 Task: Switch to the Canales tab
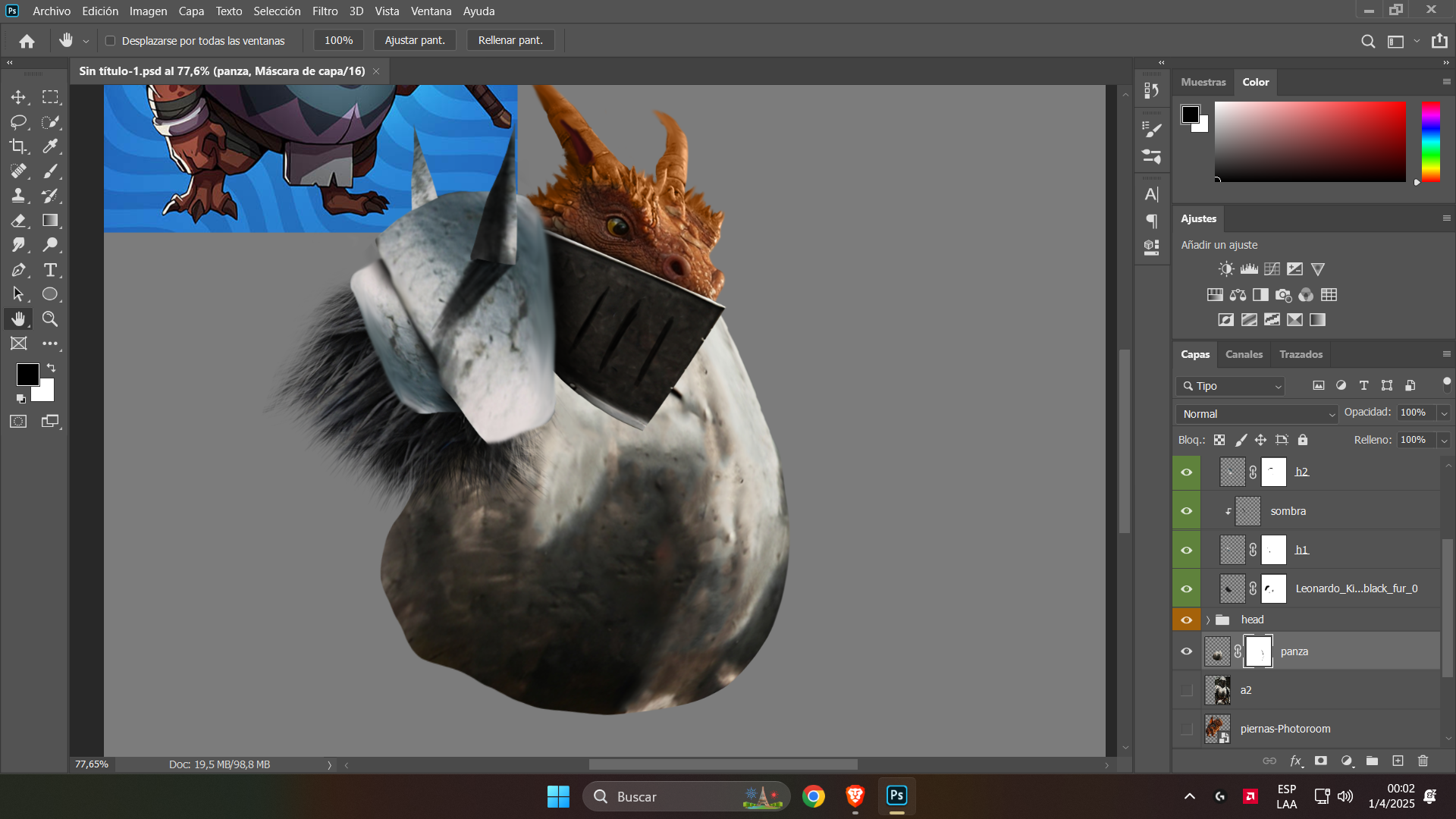[x=1244, y=354]
